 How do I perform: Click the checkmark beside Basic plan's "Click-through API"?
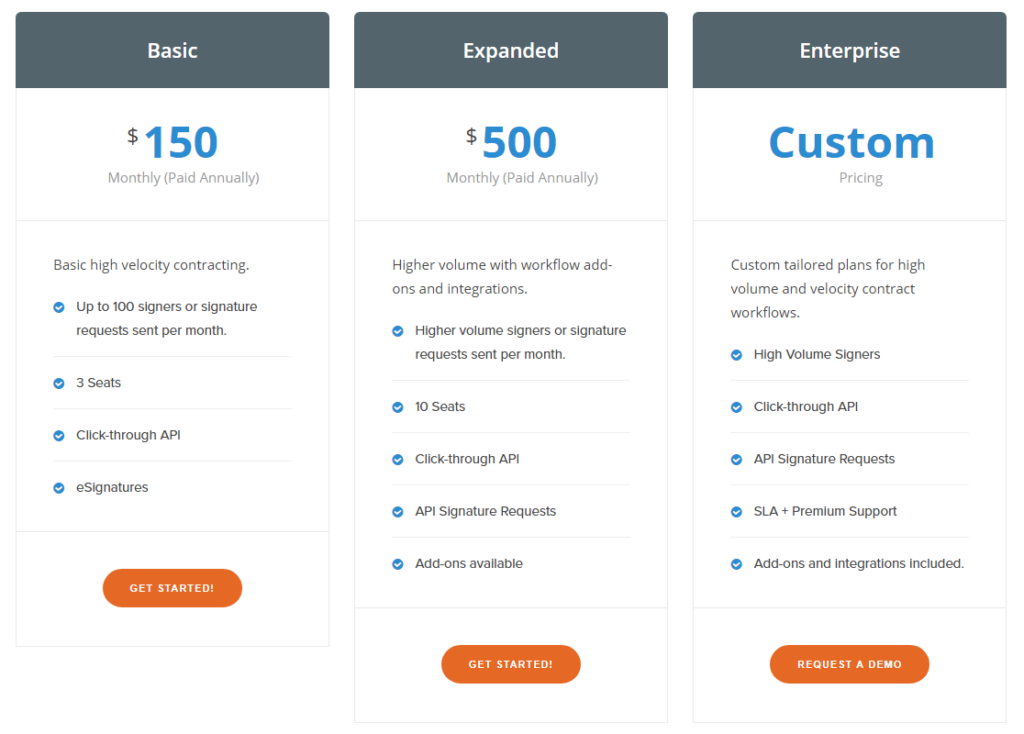point(58,434)
